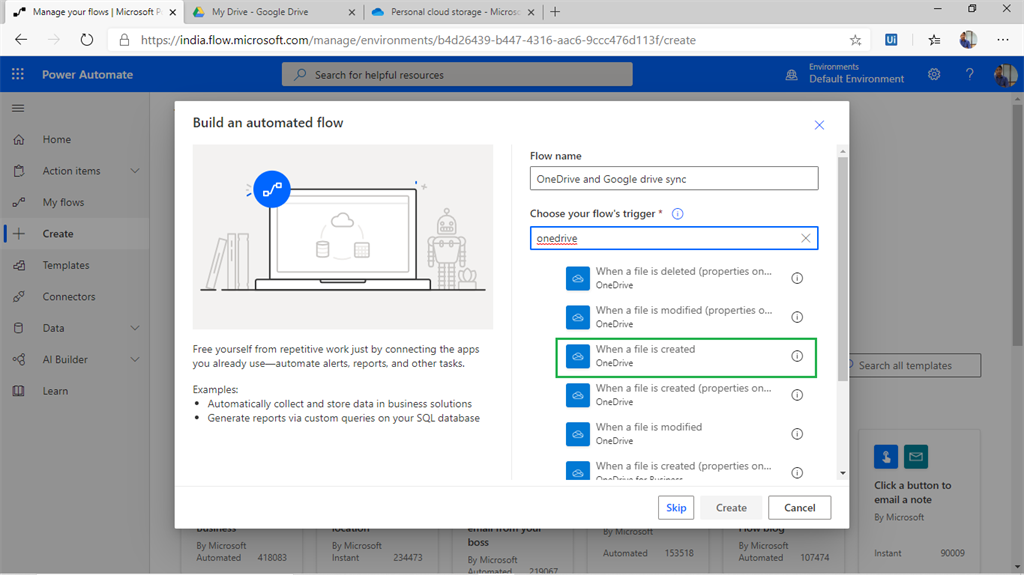The width and height of the screenshot is (1024, 575).
Task: Switch to Personal cloud storage tab
Action: tap(455, 12)
